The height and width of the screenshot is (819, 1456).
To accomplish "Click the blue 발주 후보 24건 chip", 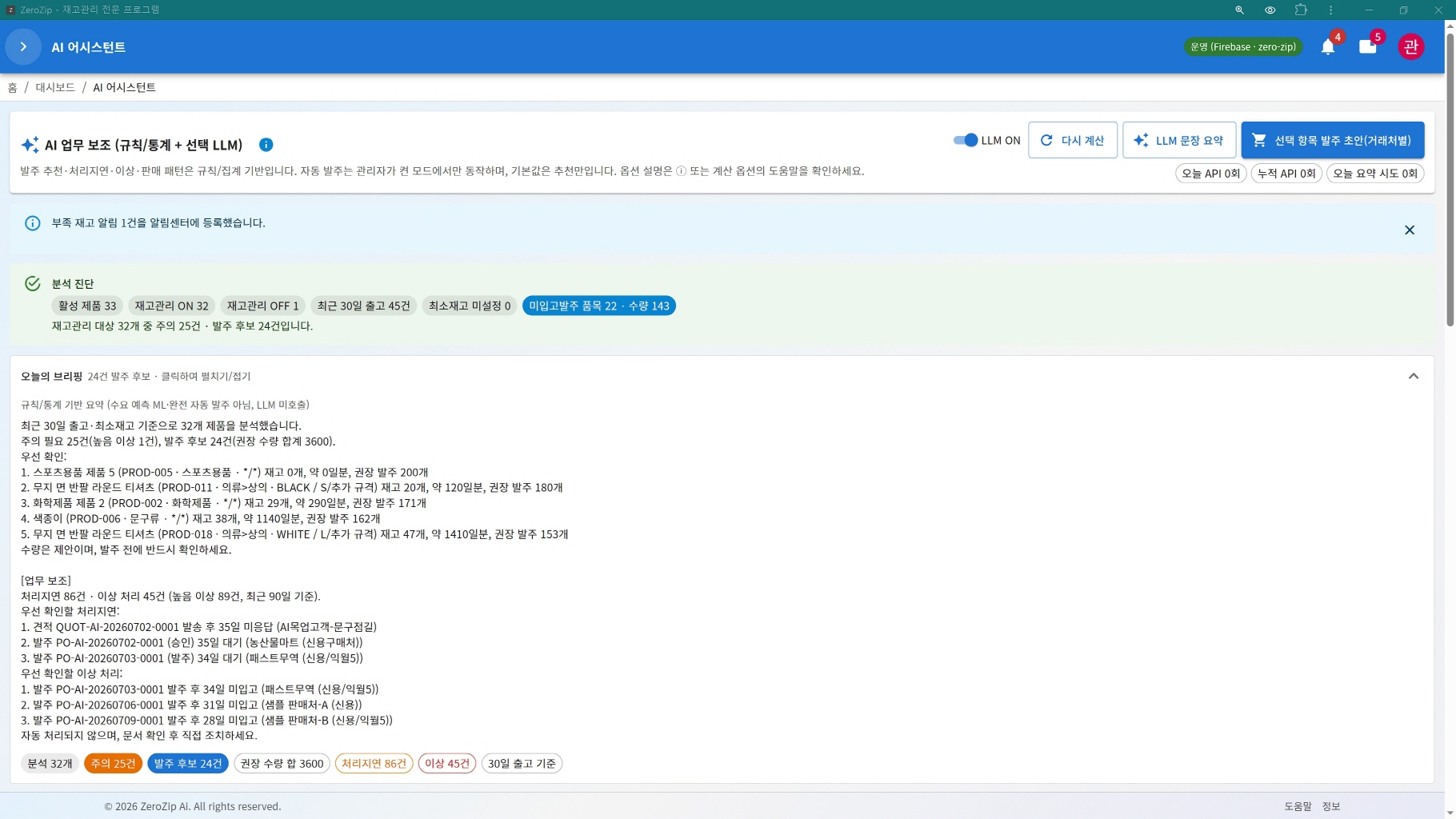I will pos(188,764).
